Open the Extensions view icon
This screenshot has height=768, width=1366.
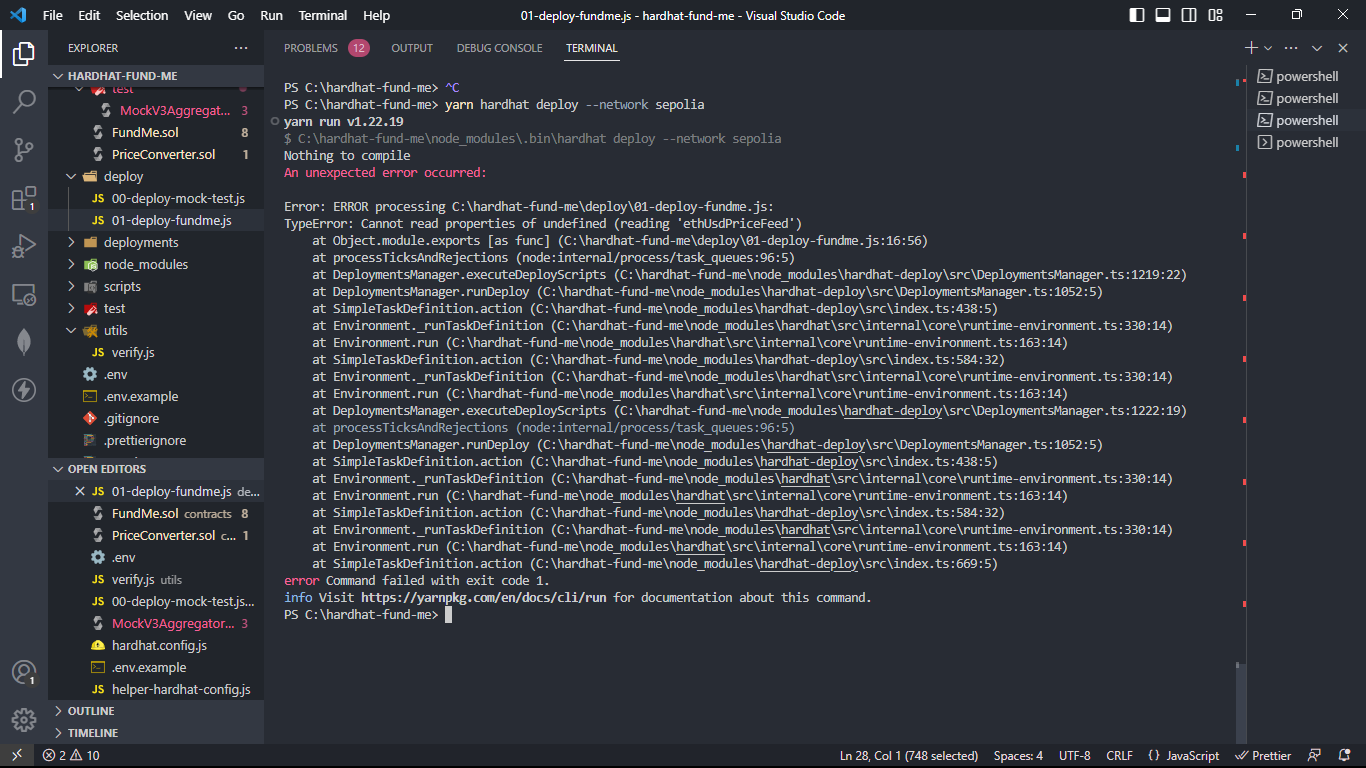click(24, 198)
